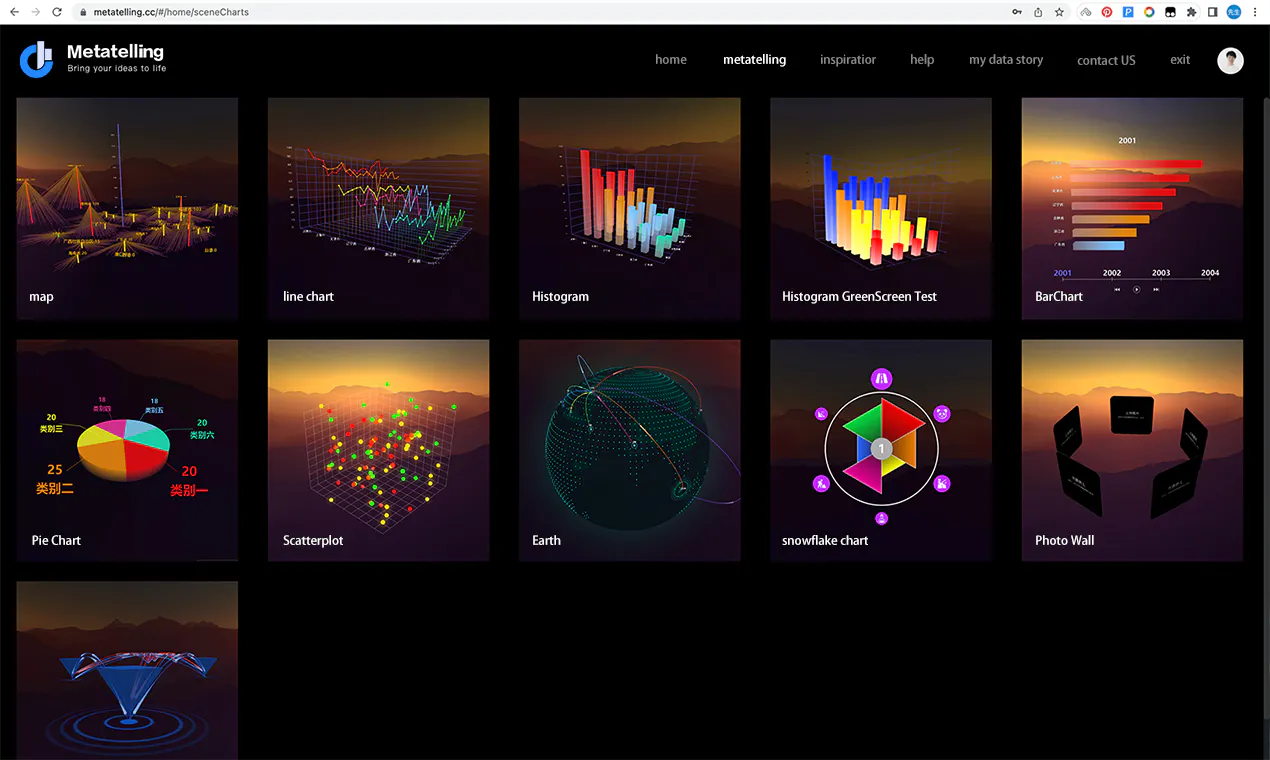Open the inspiration nav item
1270x760 pixels.
click(848, 60)
